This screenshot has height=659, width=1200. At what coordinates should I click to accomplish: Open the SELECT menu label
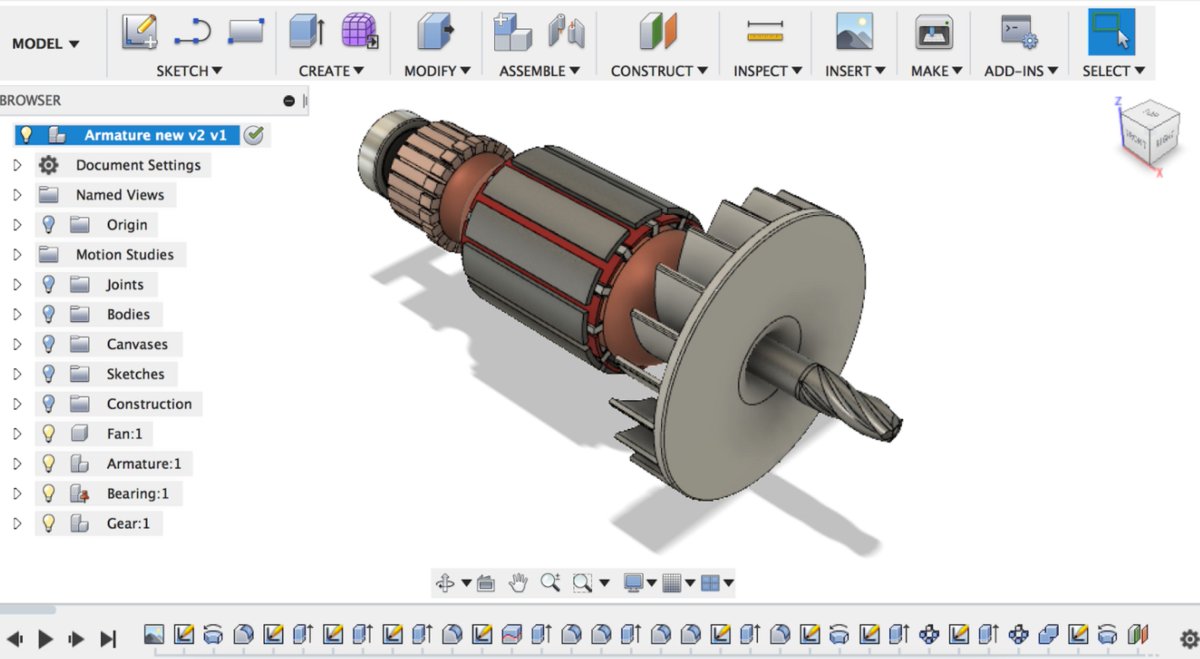(1113, 71)
